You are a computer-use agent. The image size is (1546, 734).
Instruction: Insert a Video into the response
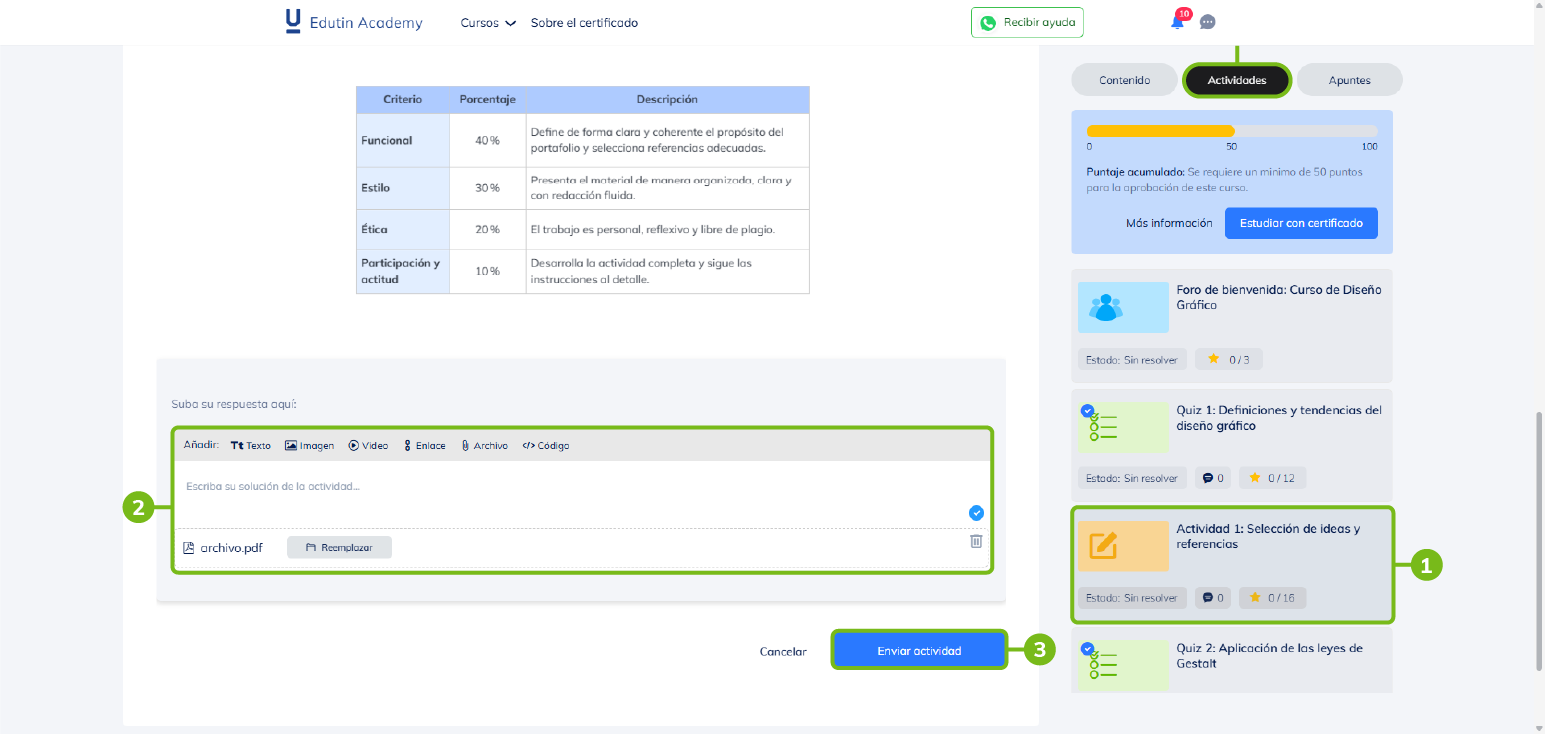click(x=368, y=446)
